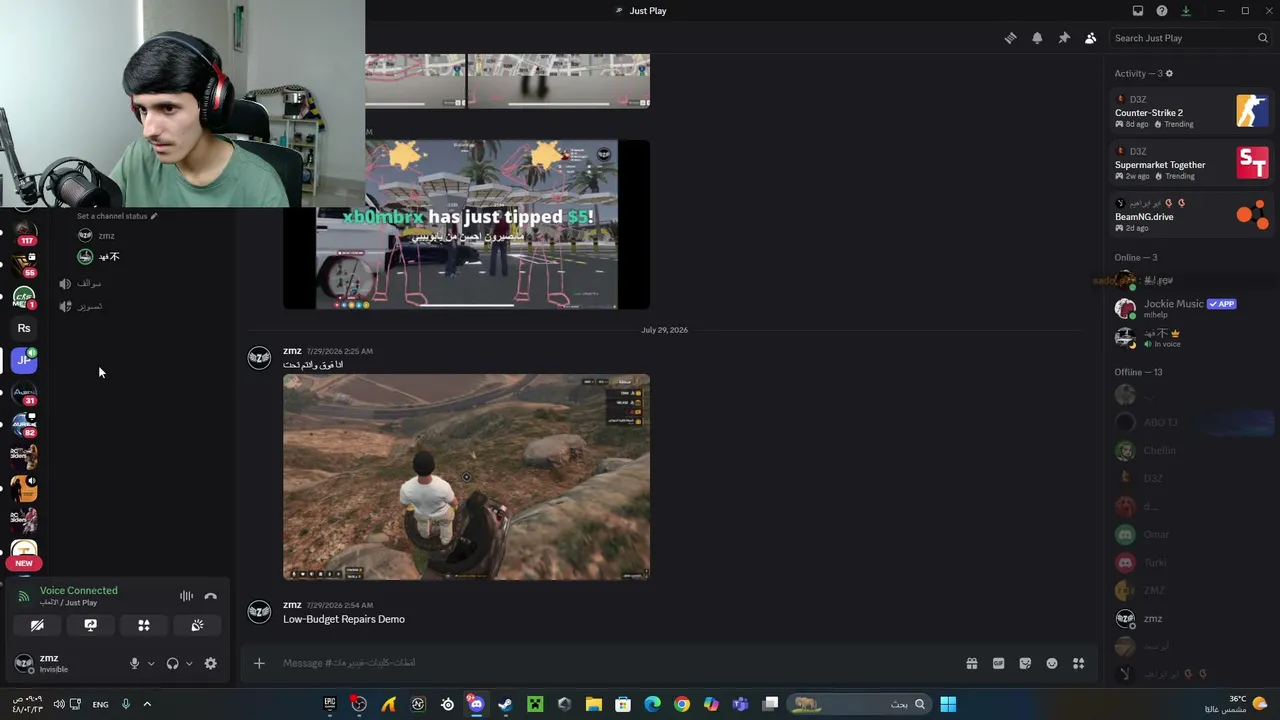Deafen with the headphones button

172,664
